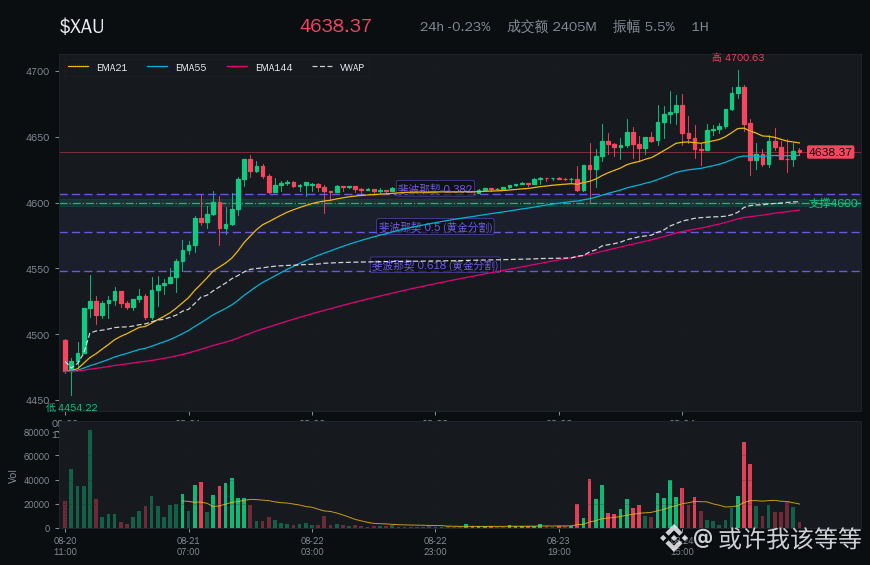Image resolution: width=870 pixels, height=565 pixels.
Task: Click the 4650 price axis label
Action: coord(38,138)
